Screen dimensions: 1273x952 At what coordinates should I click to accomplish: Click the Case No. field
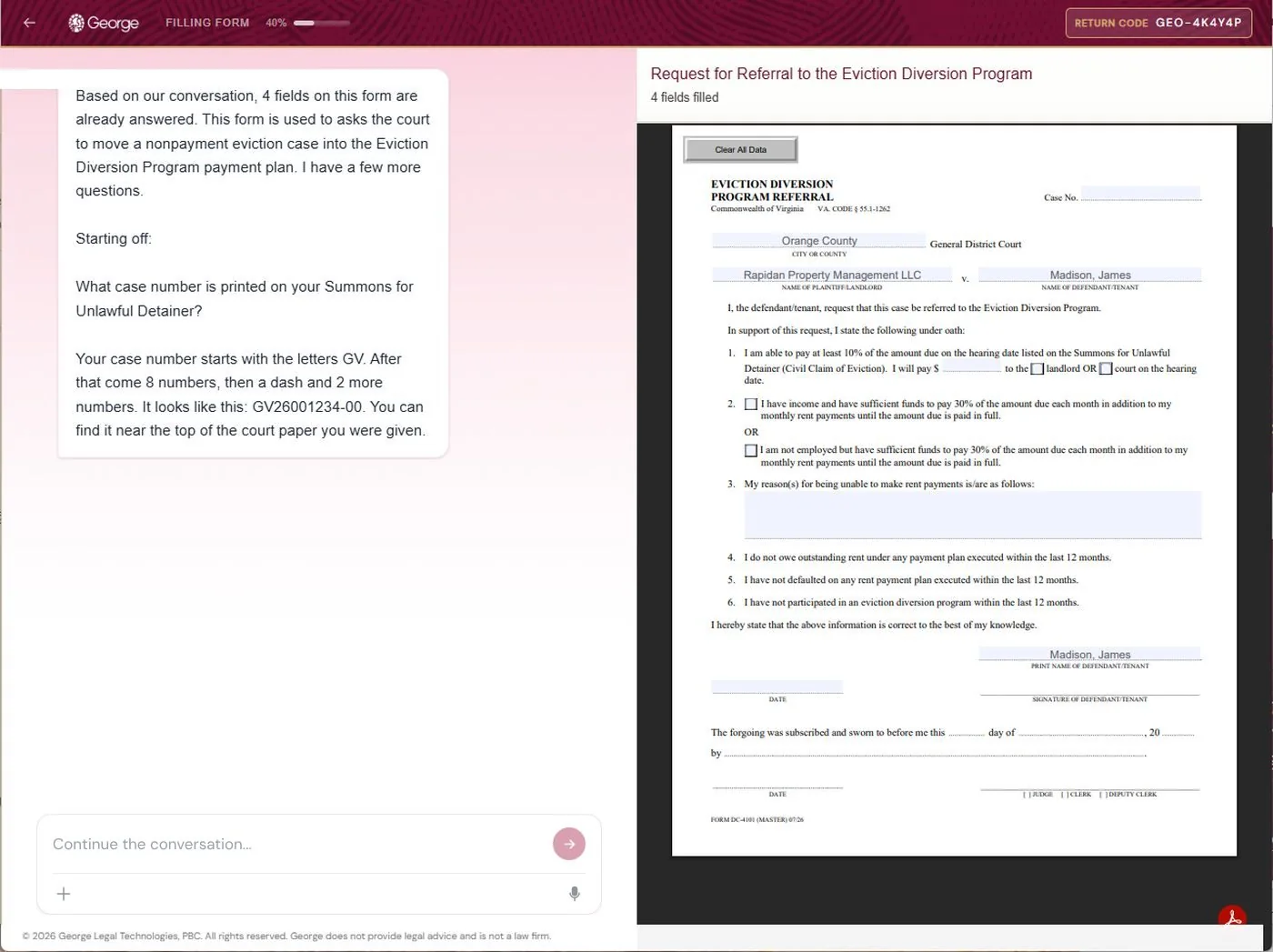pos(1141,194)
